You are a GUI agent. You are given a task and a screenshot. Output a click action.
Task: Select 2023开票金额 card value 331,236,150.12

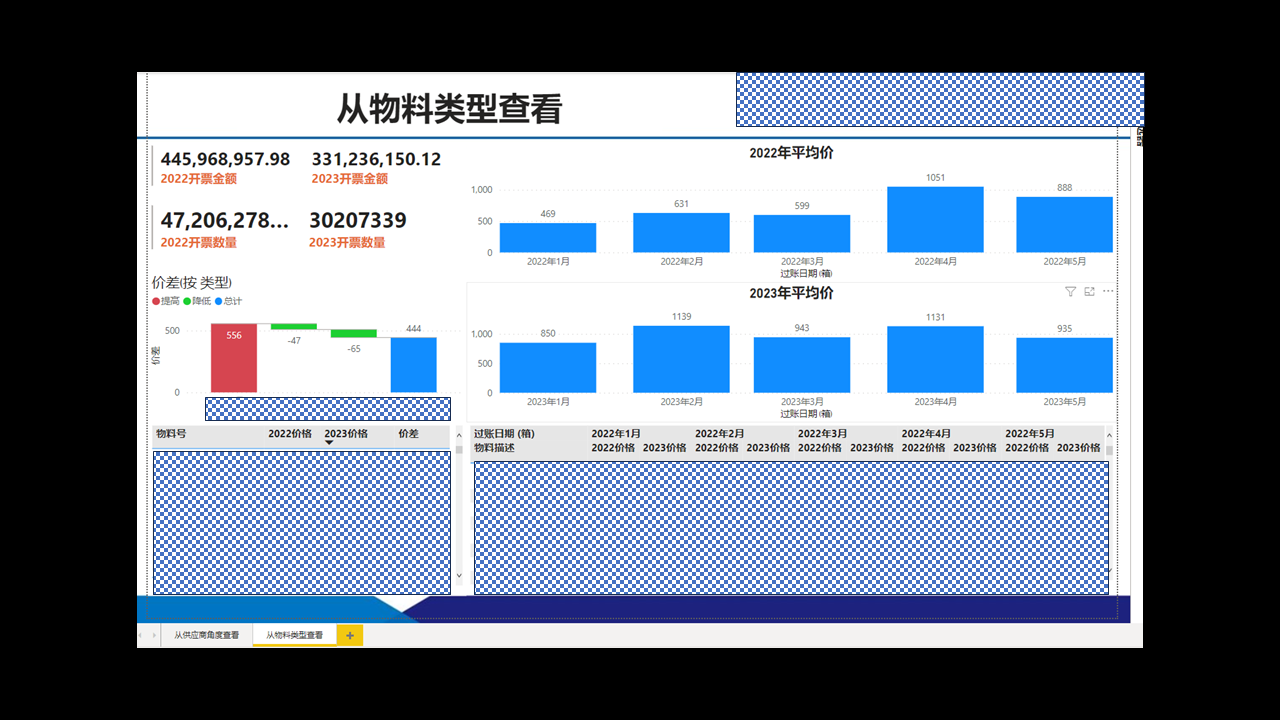376,159
